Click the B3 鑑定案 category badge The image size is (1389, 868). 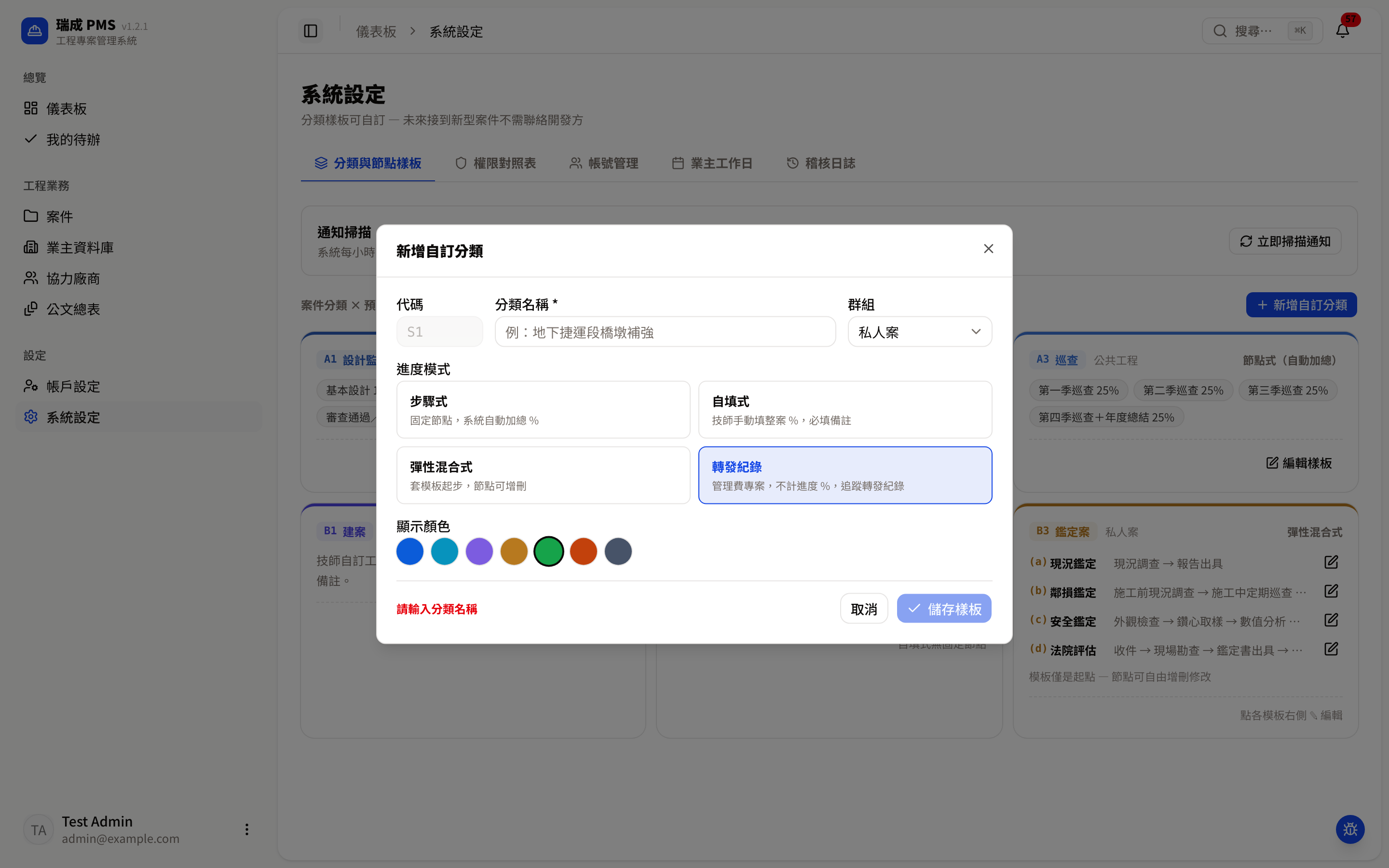[1062, 531]
